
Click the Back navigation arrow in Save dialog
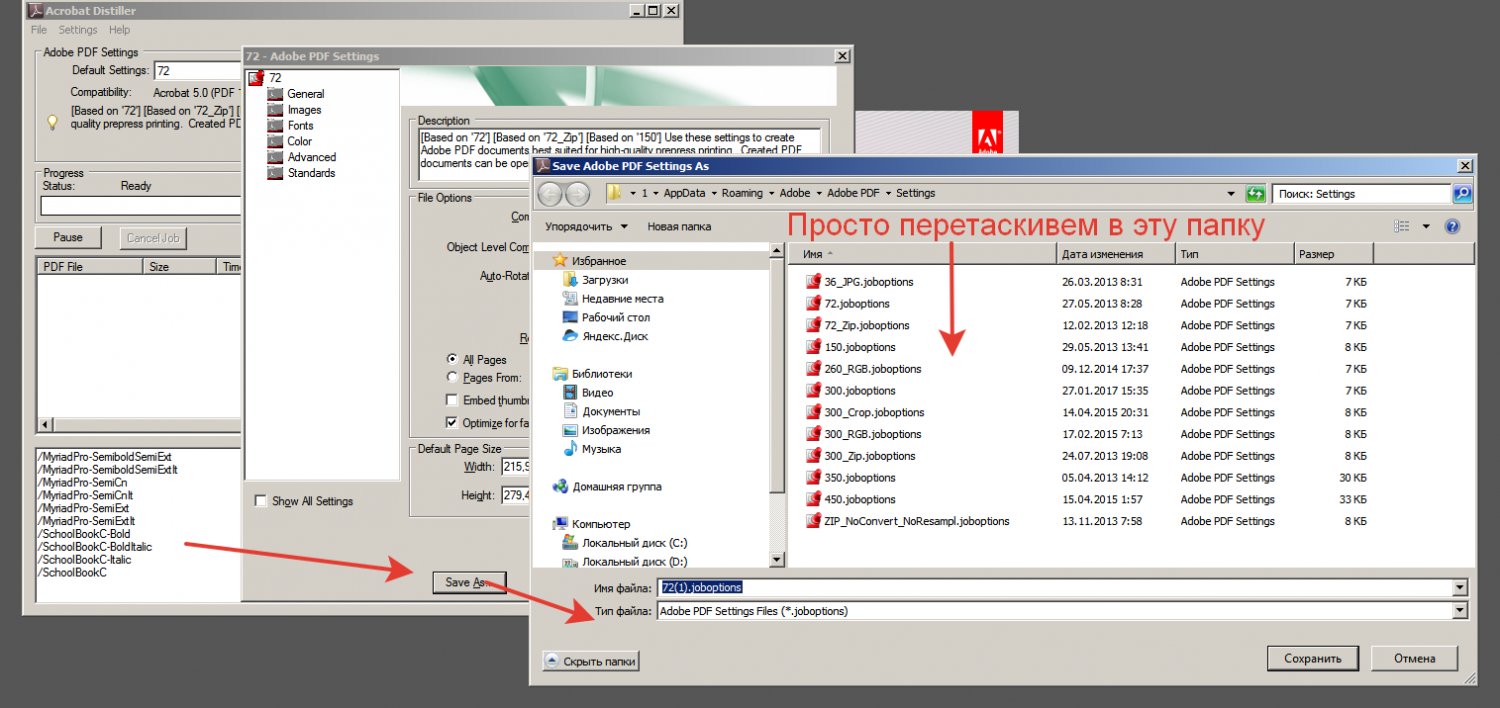tap(551, 193)
